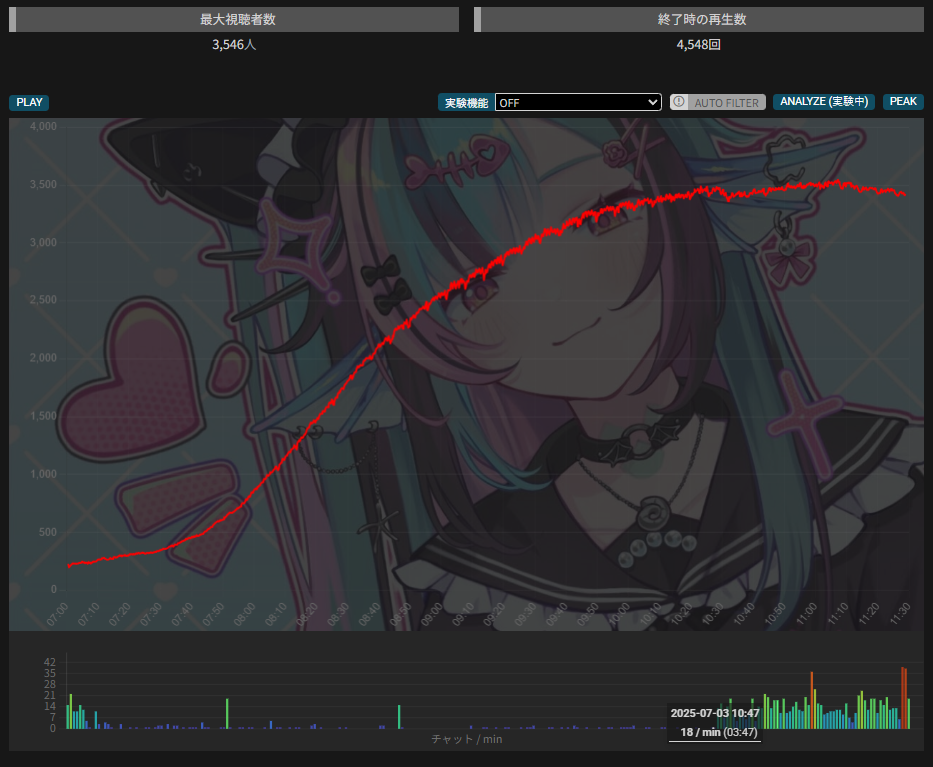Click the PLAY button
Screen dimensions: 933x767
tap(29, 102)
